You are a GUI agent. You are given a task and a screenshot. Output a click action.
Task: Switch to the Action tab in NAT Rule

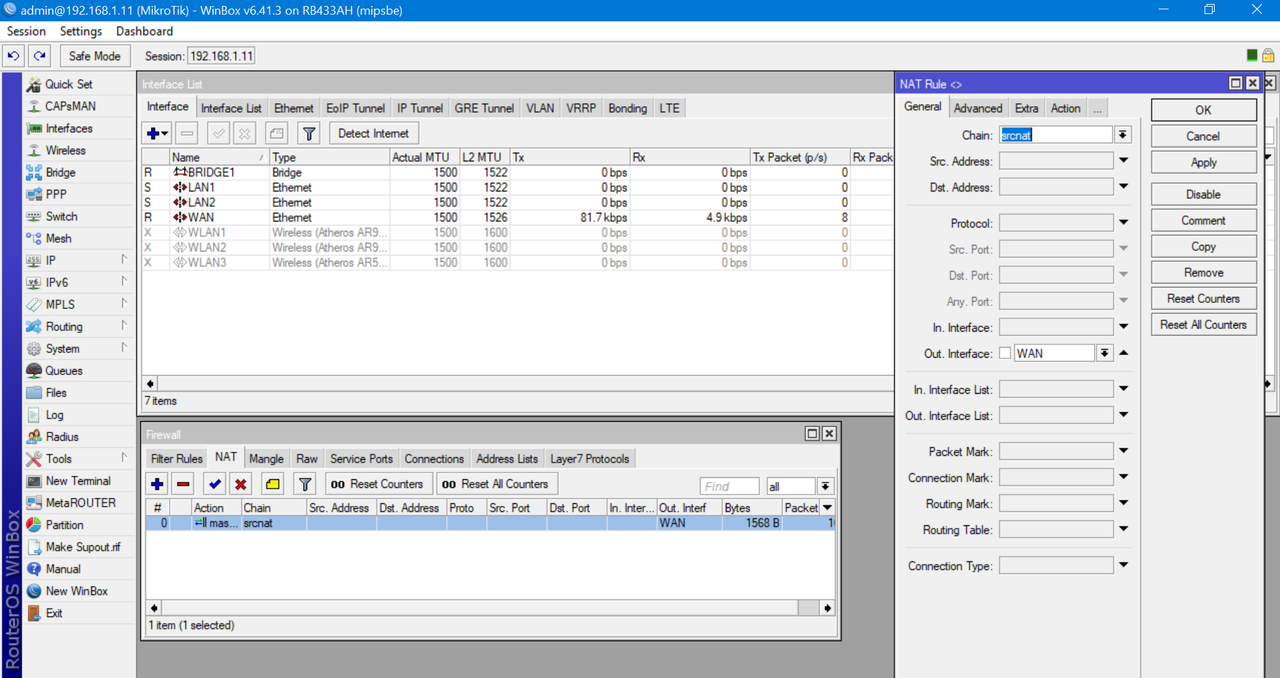point(1065,108)
